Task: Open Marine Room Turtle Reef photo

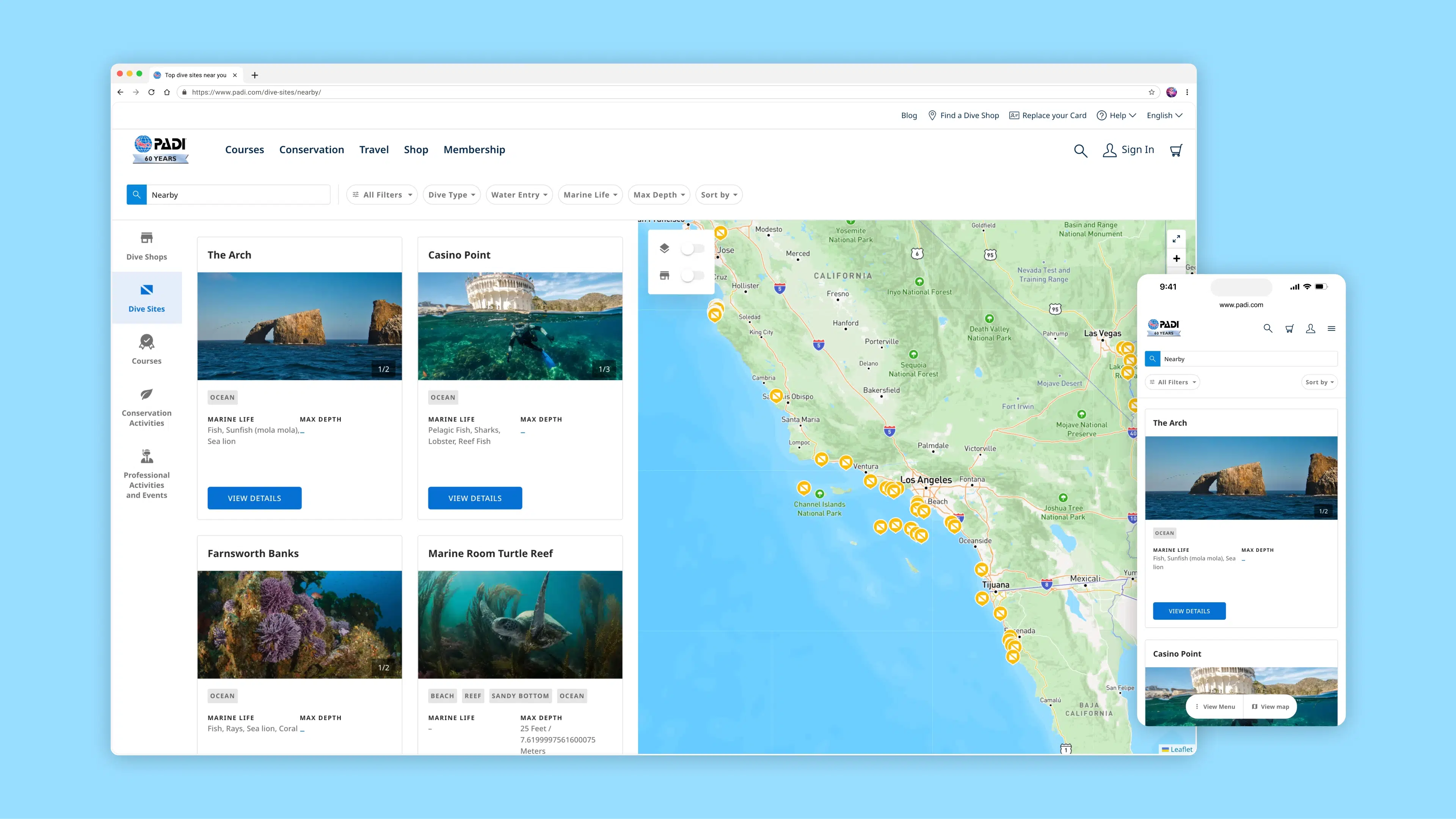Action: pos(520,625)
